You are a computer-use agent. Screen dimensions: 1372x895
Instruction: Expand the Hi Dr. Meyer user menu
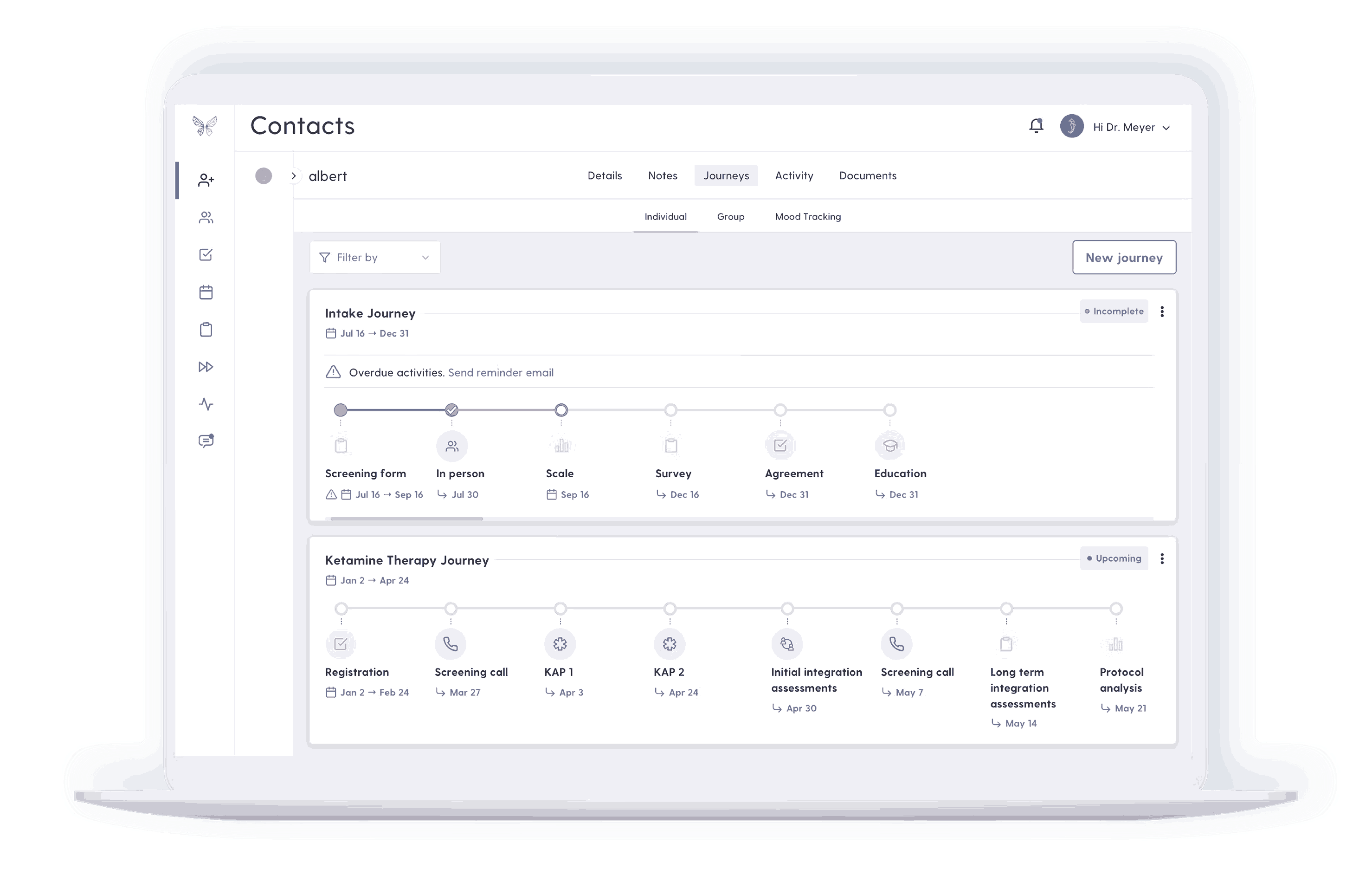(x=1130, y=127)
